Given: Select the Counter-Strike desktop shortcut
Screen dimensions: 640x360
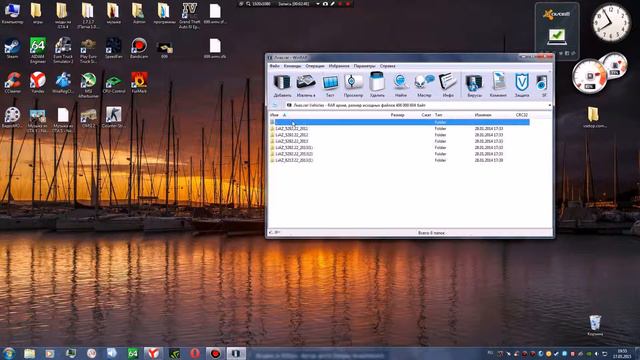Looking at the screenshot, I should [113, 118].
